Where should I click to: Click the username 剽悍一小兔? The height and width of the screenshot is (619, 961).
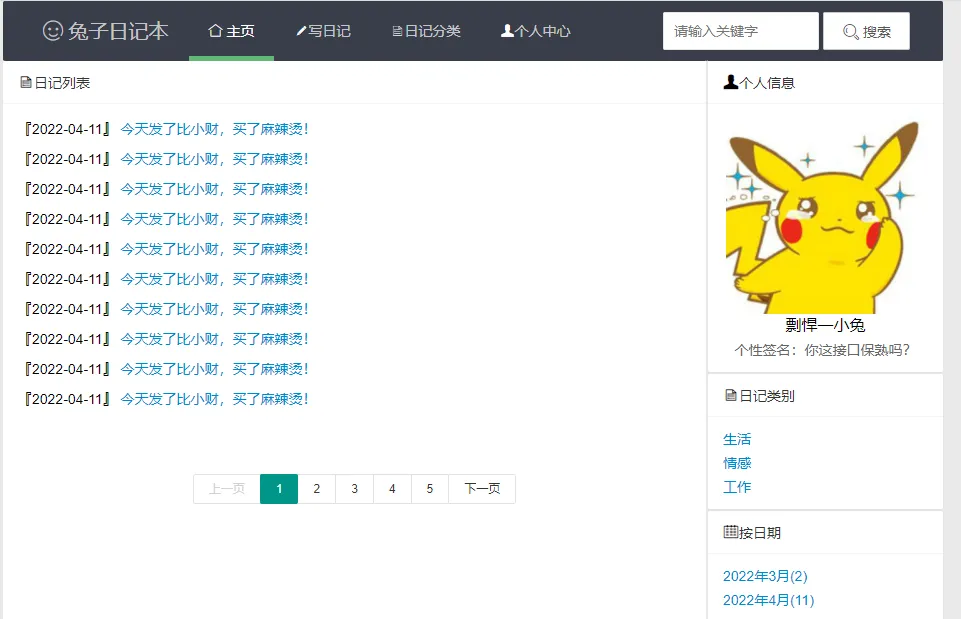(x=825, y=325)
